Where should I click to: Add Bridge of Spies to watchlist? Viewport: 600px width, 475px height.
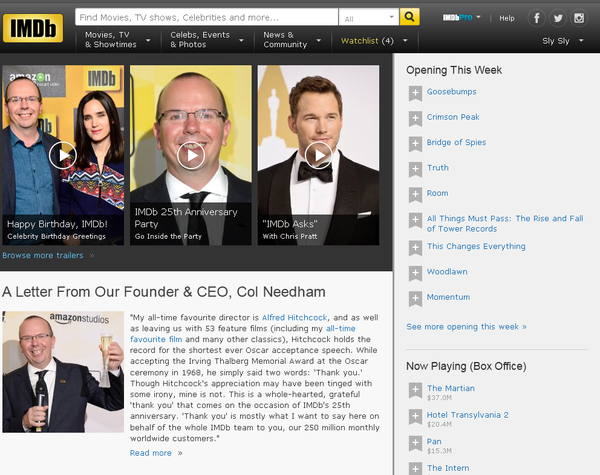coord(415,144)
